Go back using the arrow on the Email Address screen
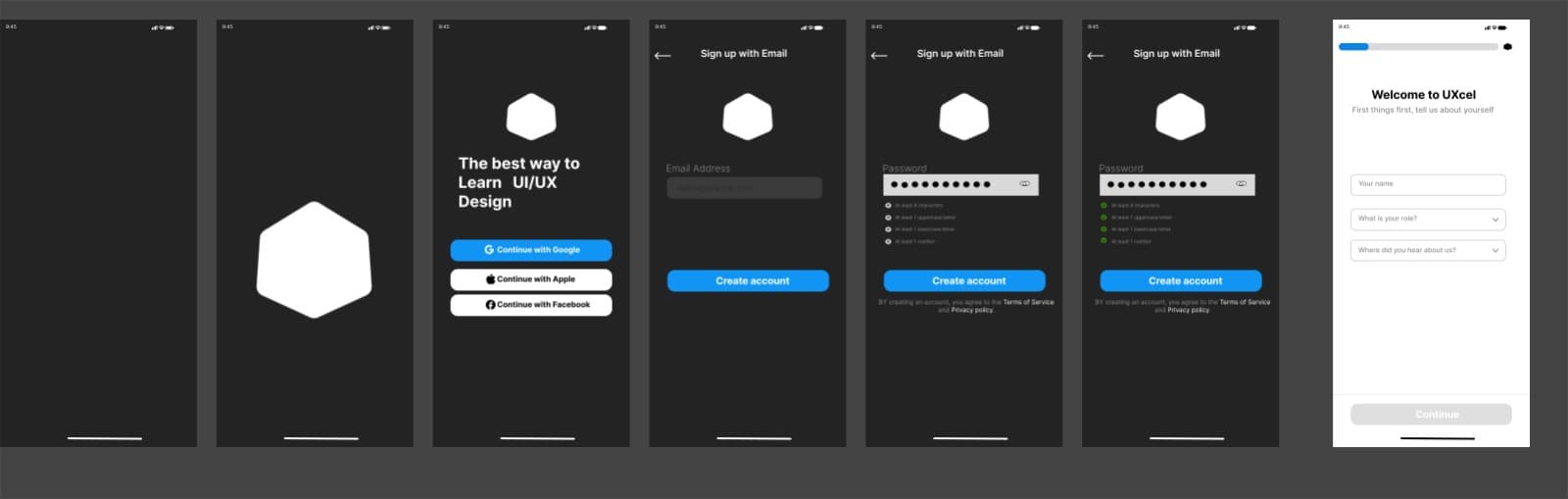The width and height of the screenshot is (1568, 499). pyautogui.click(x=662, y=55)
